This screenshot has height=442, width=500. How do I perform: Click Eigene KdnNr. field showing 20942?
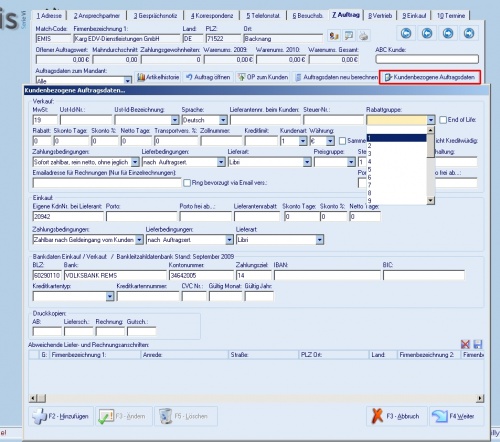[68, 217]
